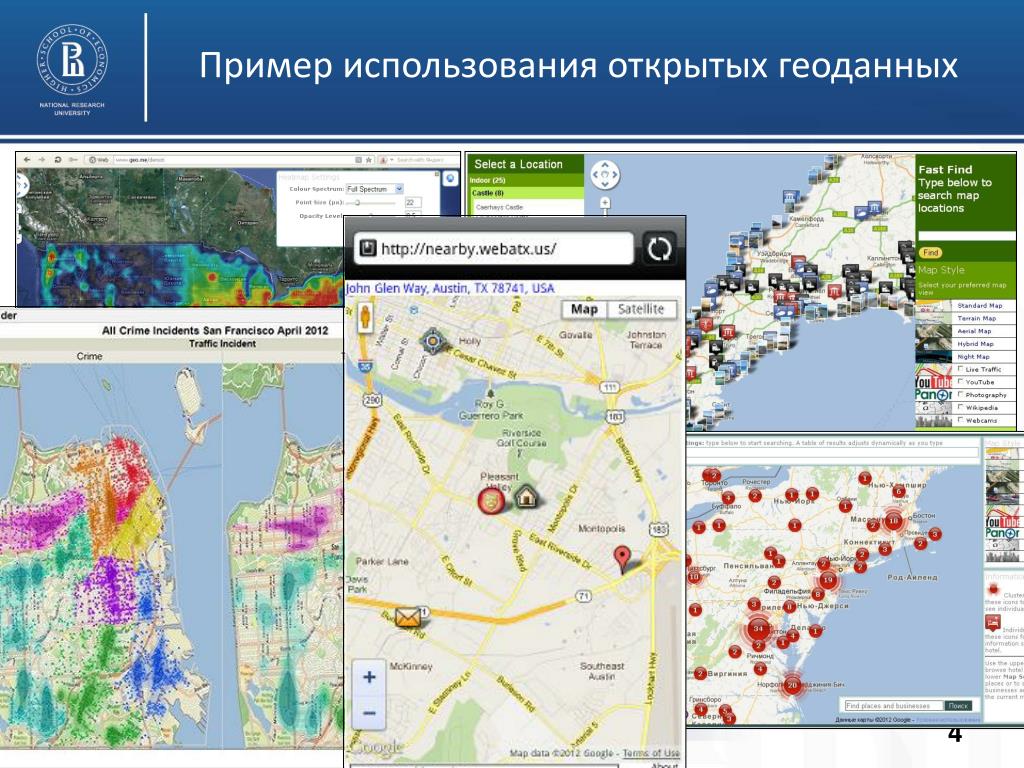
Task: Click the Panoramio thumbnail in Map Style list
Action: coord(933,394)
